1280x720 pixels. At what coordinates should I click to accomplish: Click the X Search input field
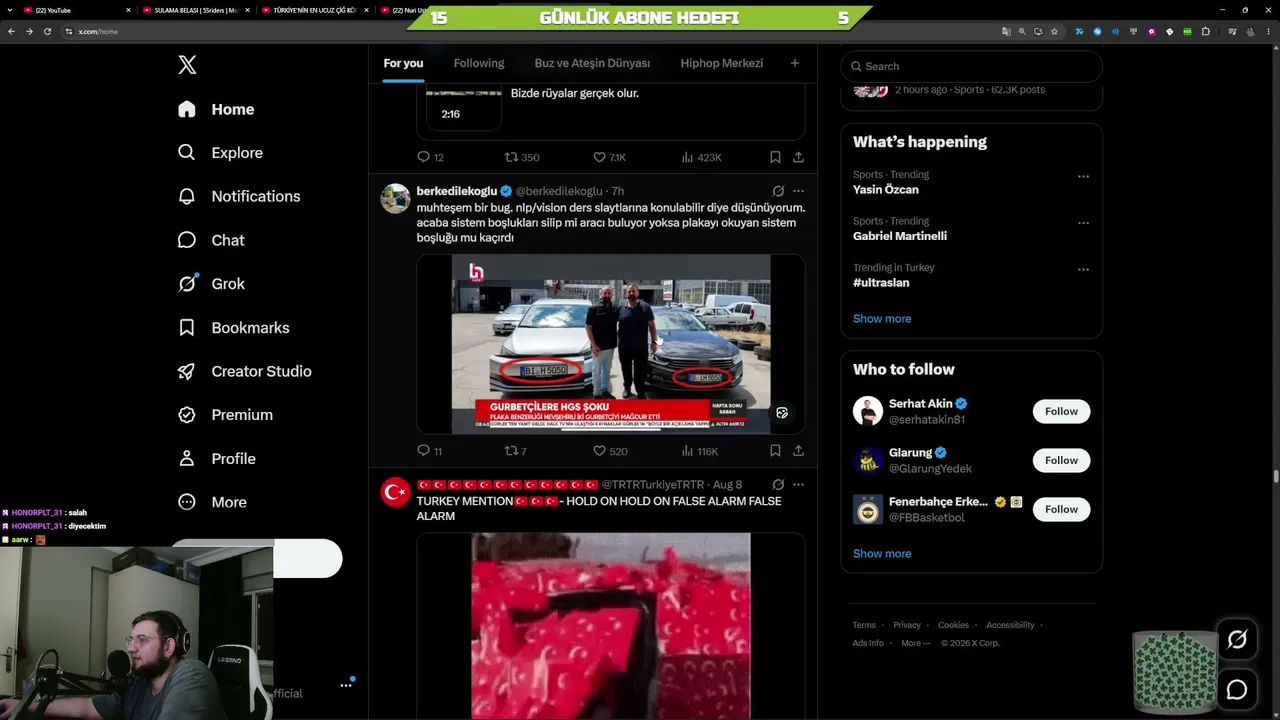coord(972,66)
